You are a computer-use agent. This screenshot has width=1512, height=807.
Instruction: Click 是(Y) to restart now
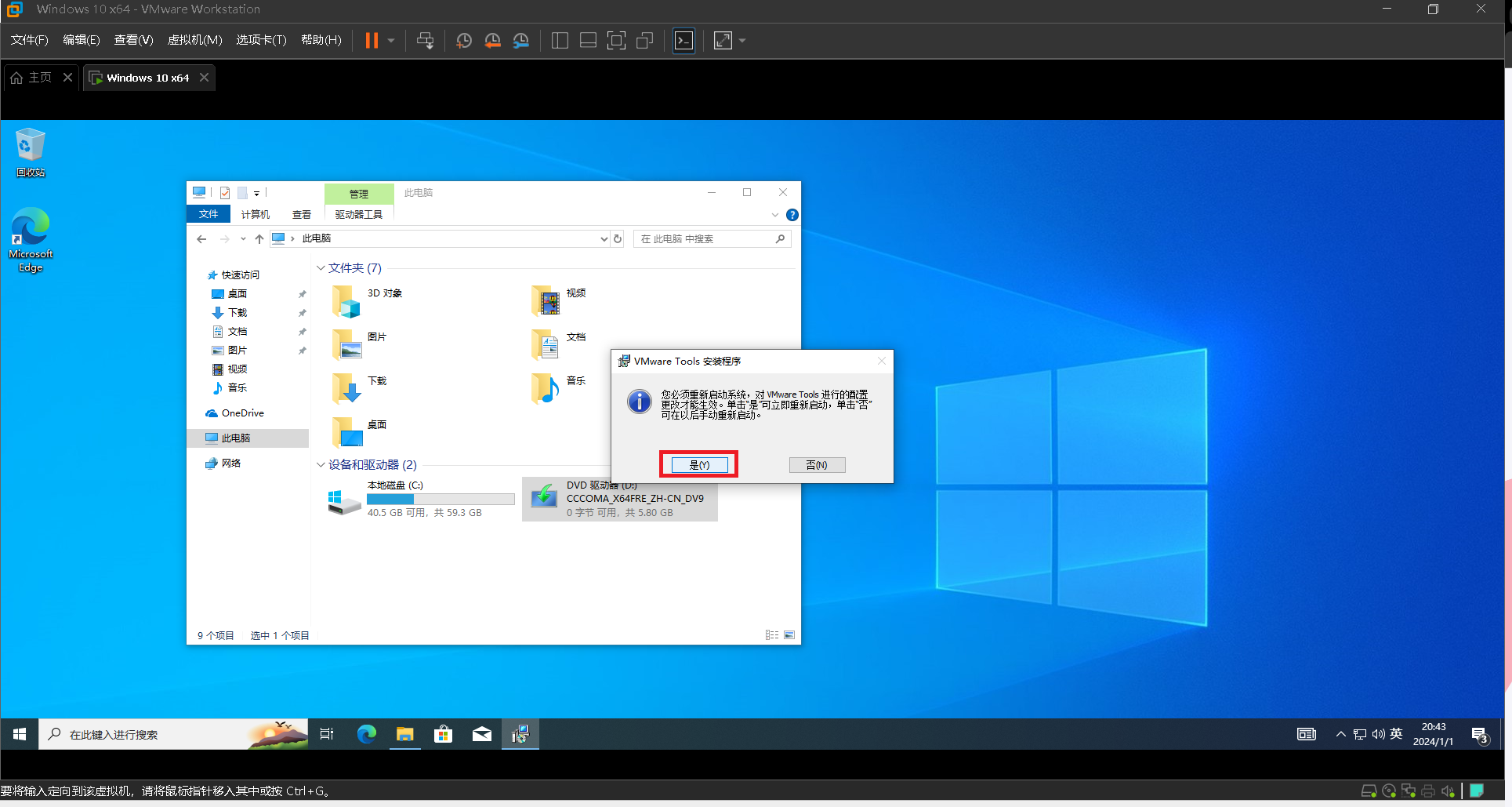[x=699, y=465]
